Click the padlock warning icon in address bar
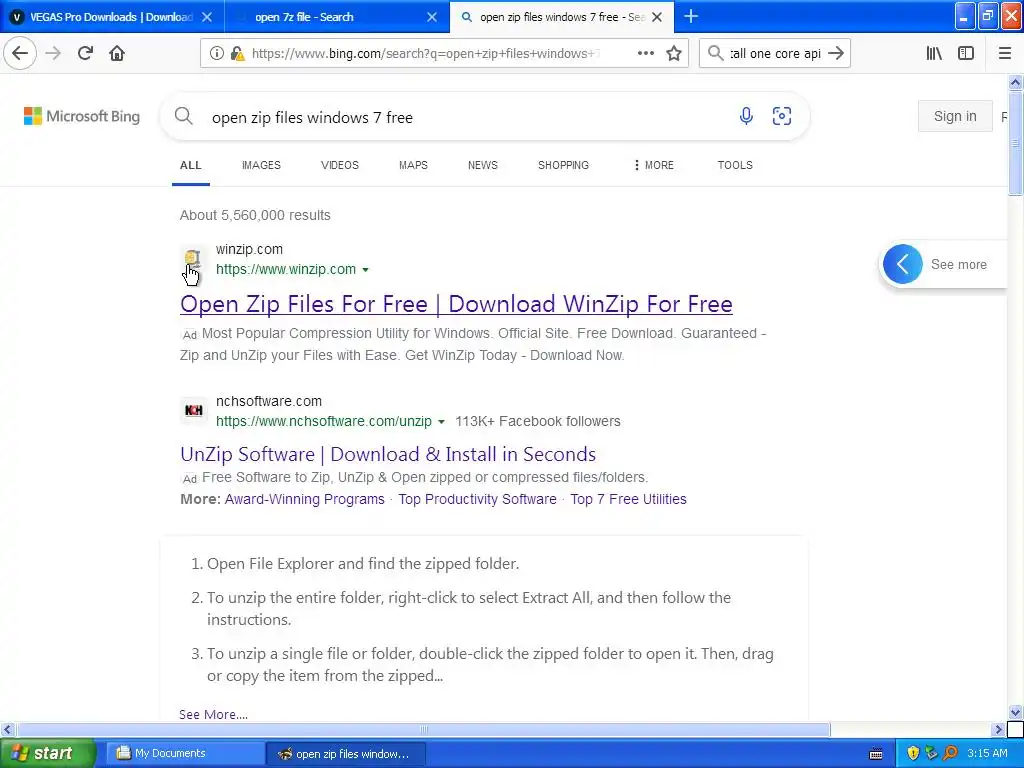Viewport: 1024px width, 768px height. tap(238, 54)
